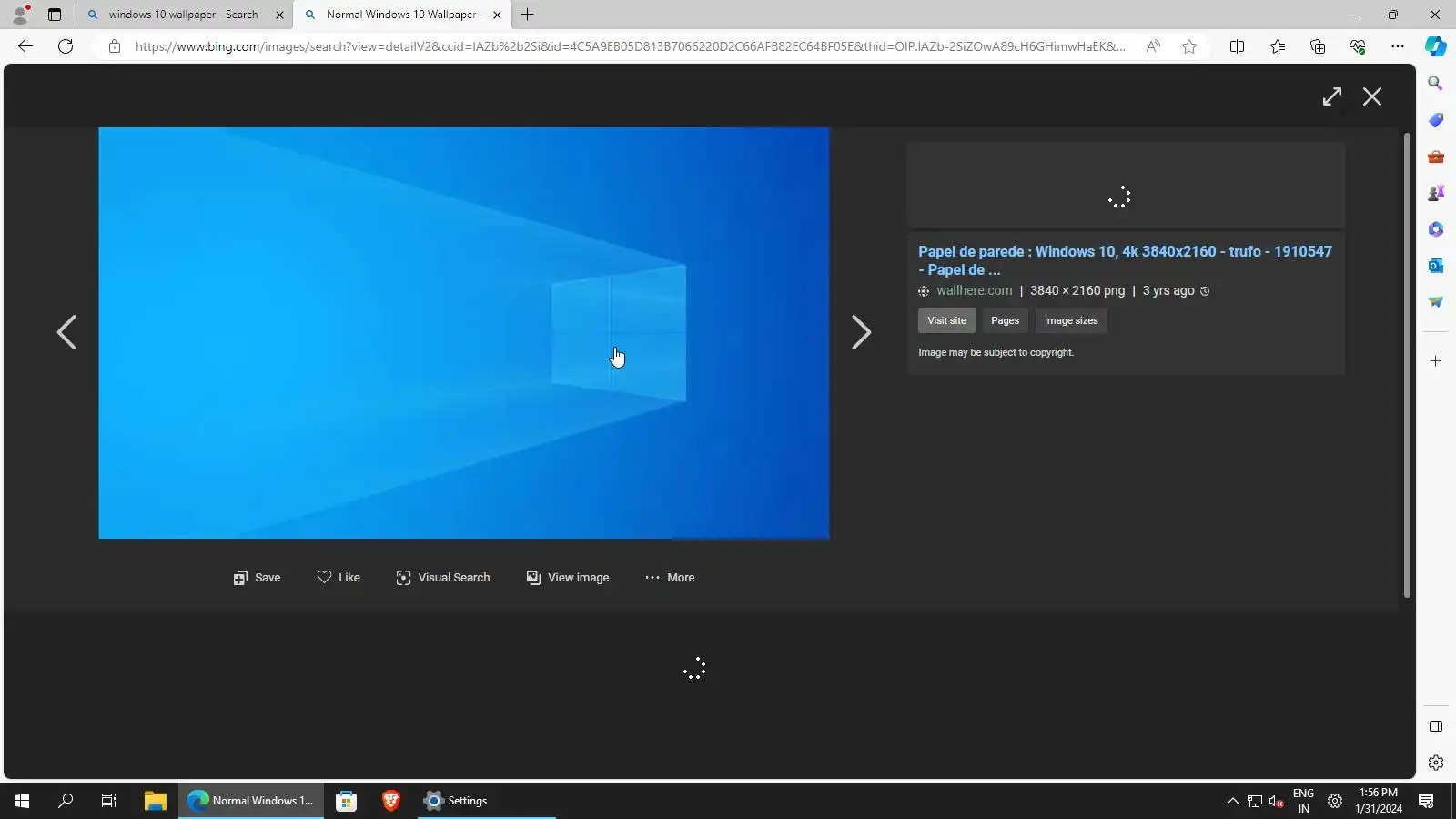This screenshot has width=1456, height=819.
Task: View site information lock icon
Action: [x=115, y=46]
